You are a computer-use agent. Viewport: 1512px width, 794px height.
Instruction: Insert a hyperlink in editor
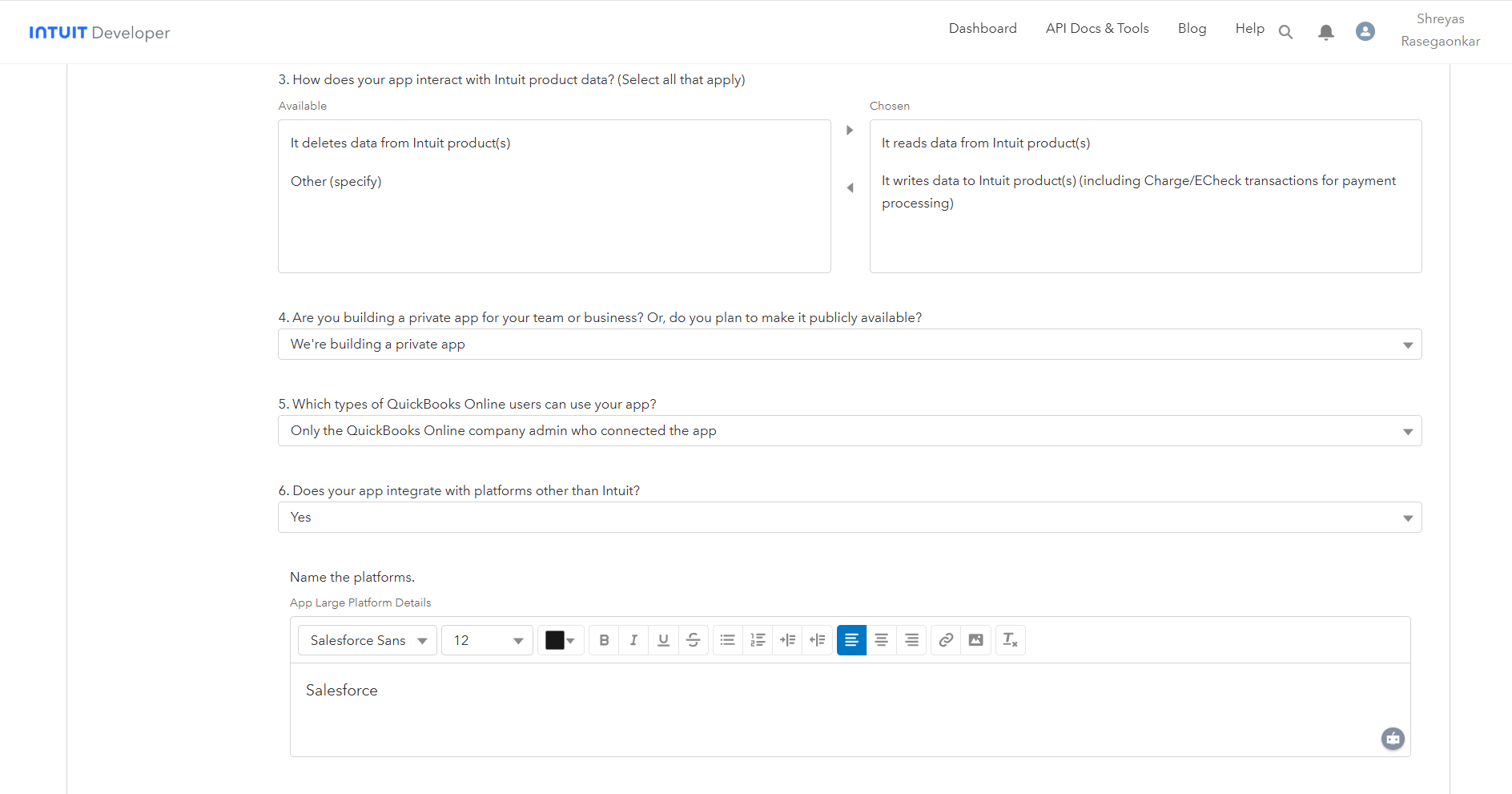point(946,640)
